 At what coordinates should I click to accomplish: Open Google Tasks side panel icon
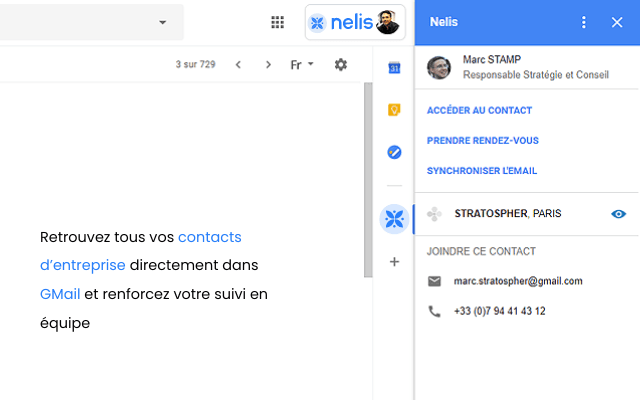[394, 152]
